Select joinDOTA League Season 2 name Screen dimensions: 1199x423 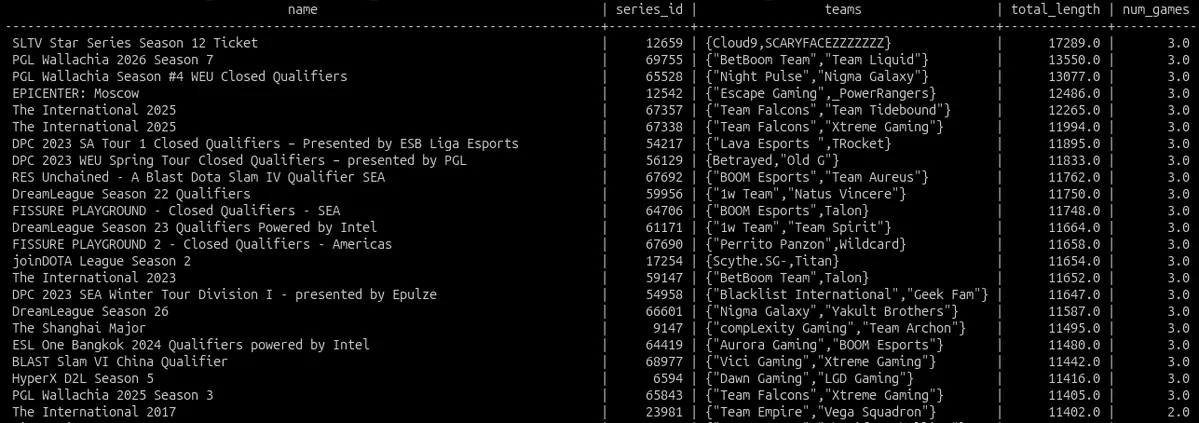(102, 261)
